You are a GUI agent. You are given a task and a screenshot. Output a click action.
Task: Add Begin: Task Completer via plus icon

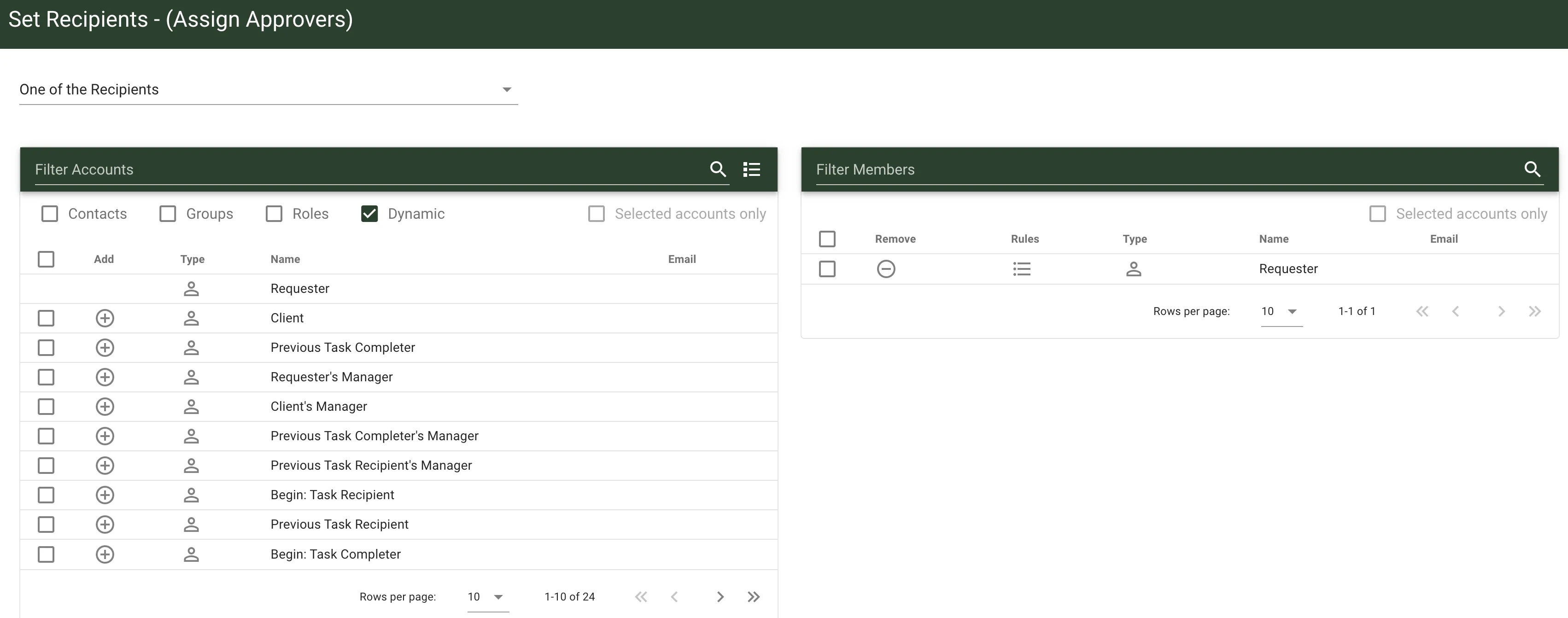point(105,554)
